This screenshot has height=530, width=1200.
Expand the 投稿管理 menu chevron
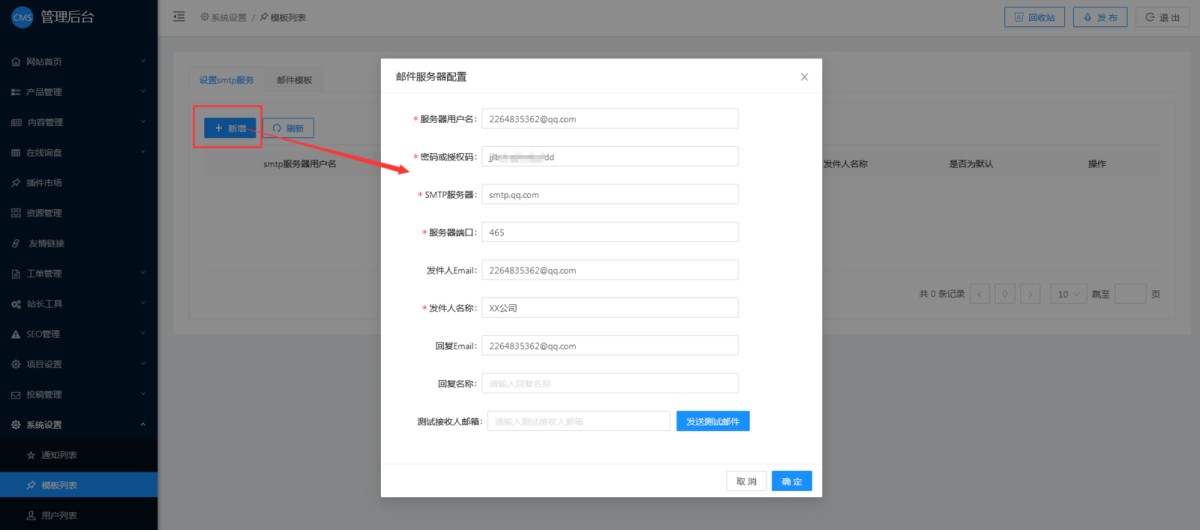click(143, 394)
